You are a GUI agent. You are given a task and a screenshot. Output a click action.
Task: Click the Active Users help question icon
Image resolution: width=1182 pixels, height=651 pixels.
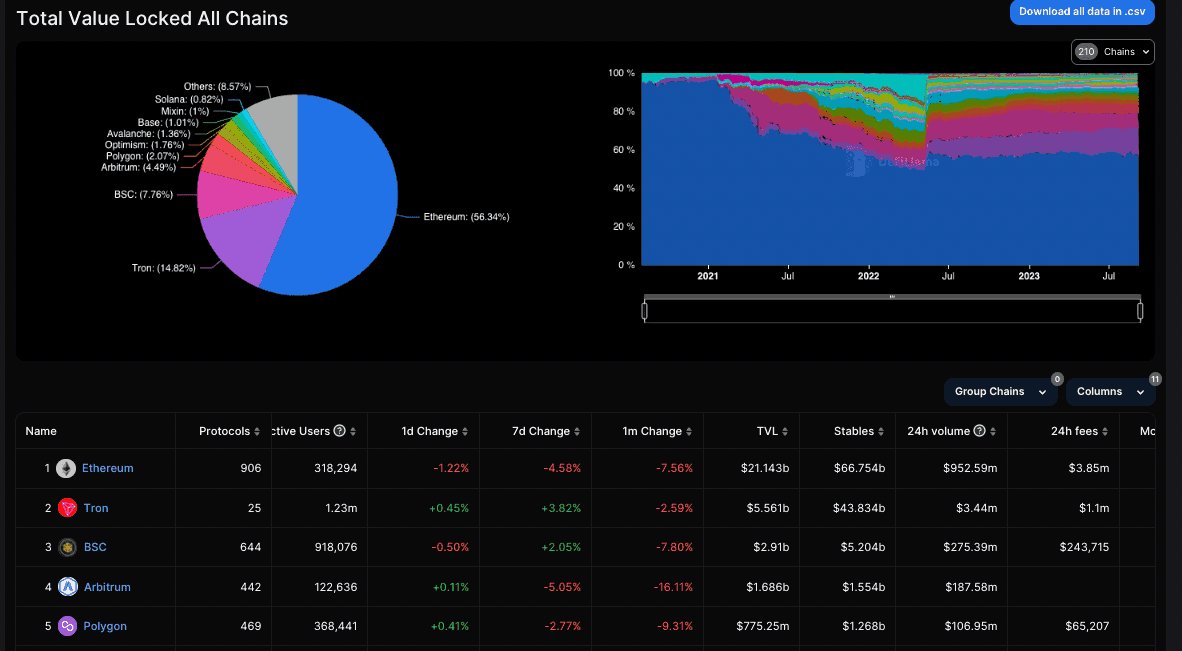pyautogui.click(x=339, y=431)
